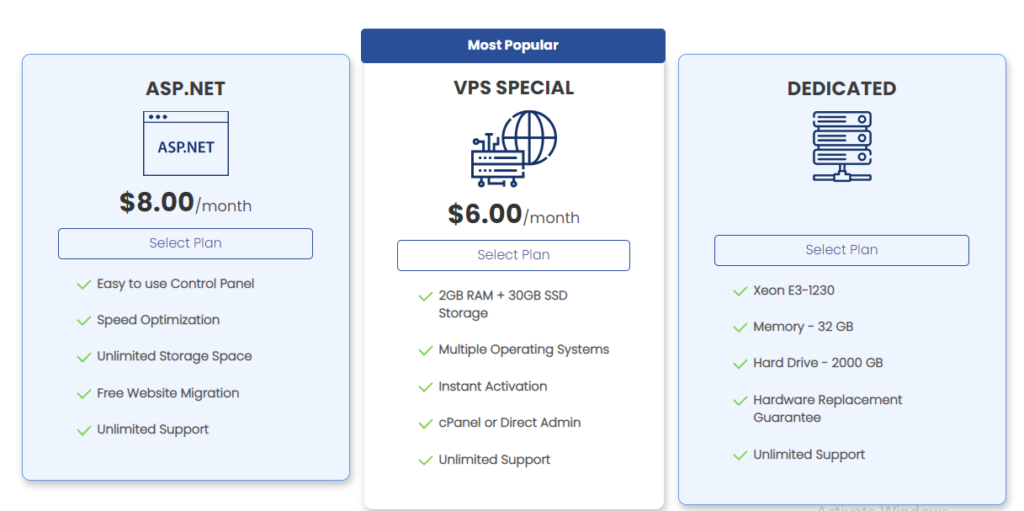This screenshot has width=1024, height=511.
Task: Select Plan for VPS Special
Action: pyautogui.click(x=513, y=255)
